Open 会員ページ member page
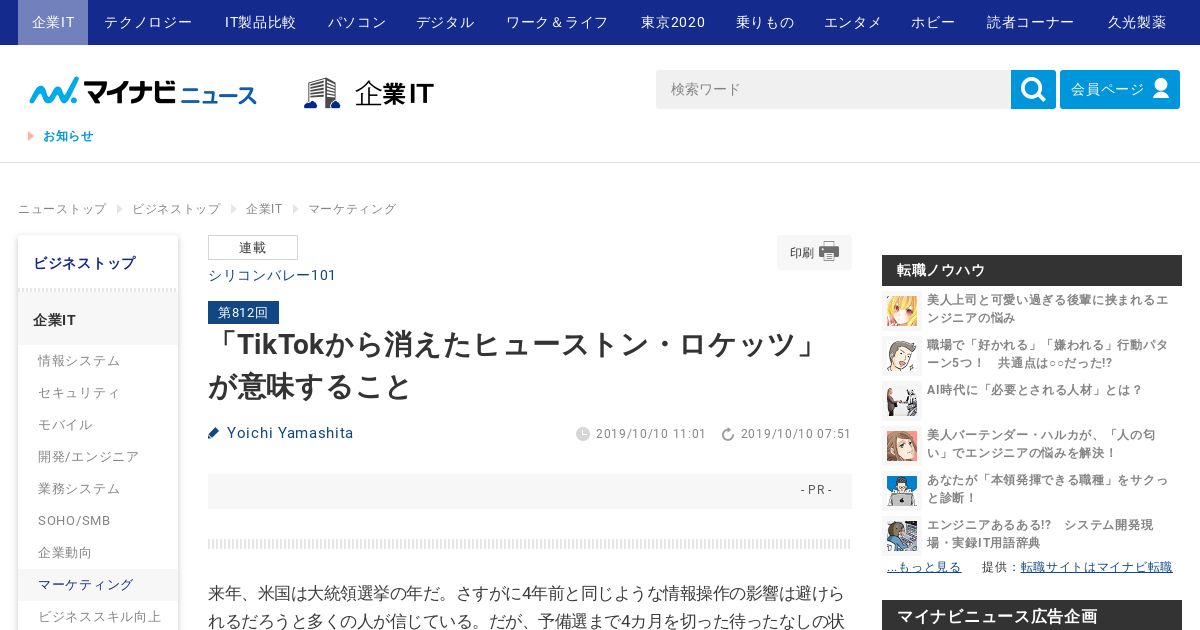1200x630 pixels. (1120, 89)
